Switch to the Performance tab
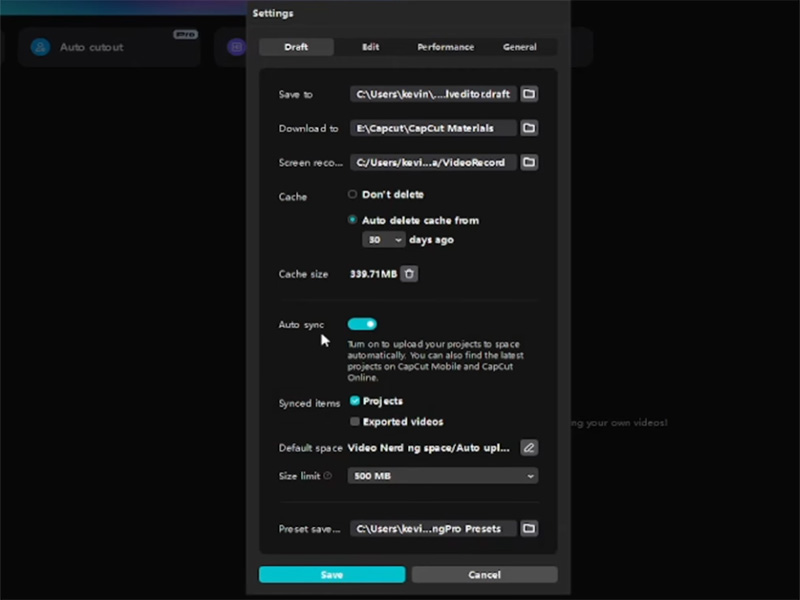 pos(446,46)
